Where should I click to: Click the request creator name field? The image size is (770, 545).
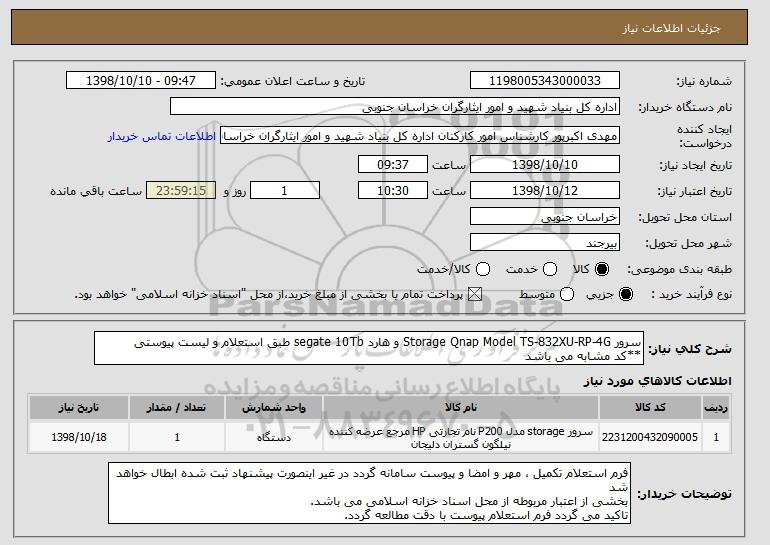pos(420,136)
